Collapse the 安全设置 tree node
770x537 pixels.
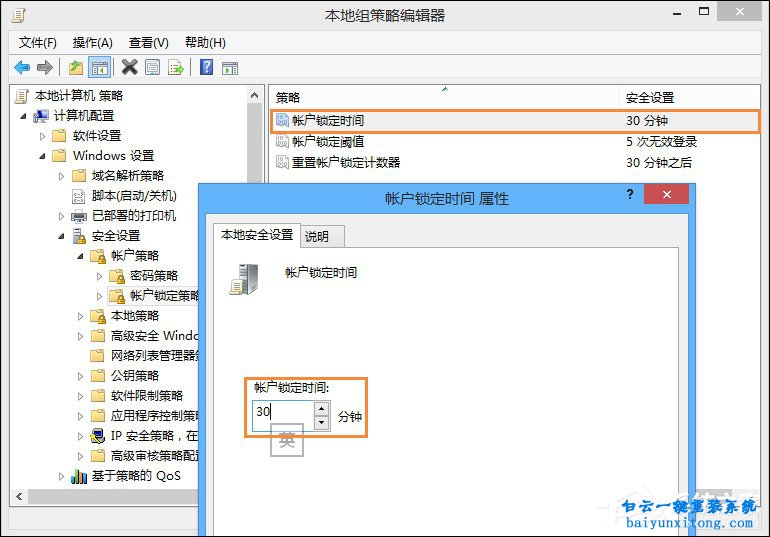pos(61,236)
